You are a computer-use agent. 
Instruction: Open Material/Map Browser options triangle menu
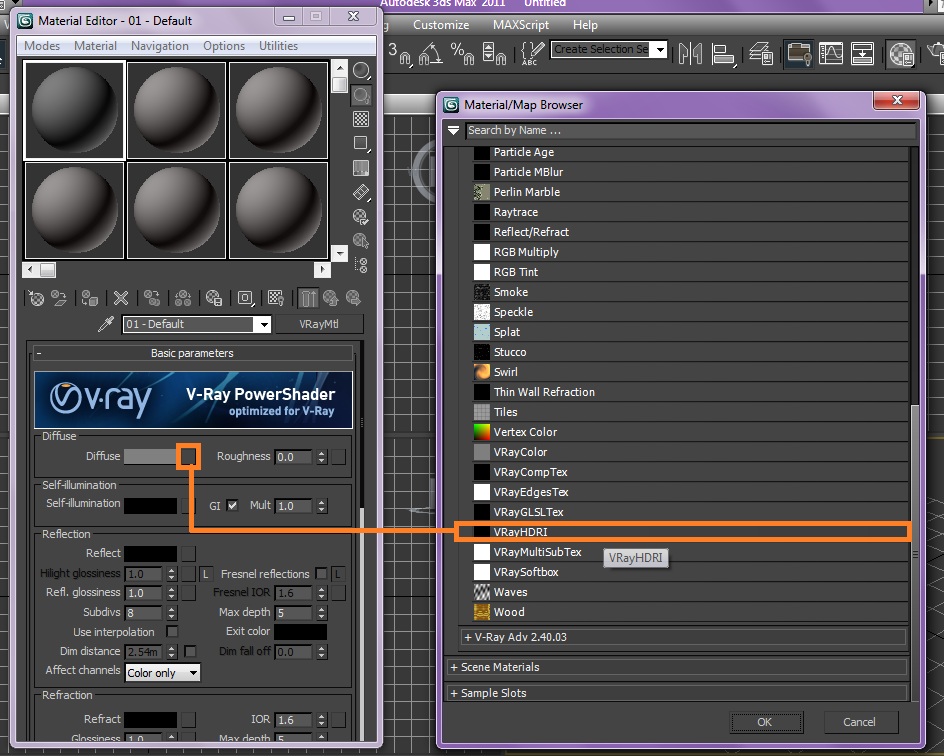(x=453, y=130)
